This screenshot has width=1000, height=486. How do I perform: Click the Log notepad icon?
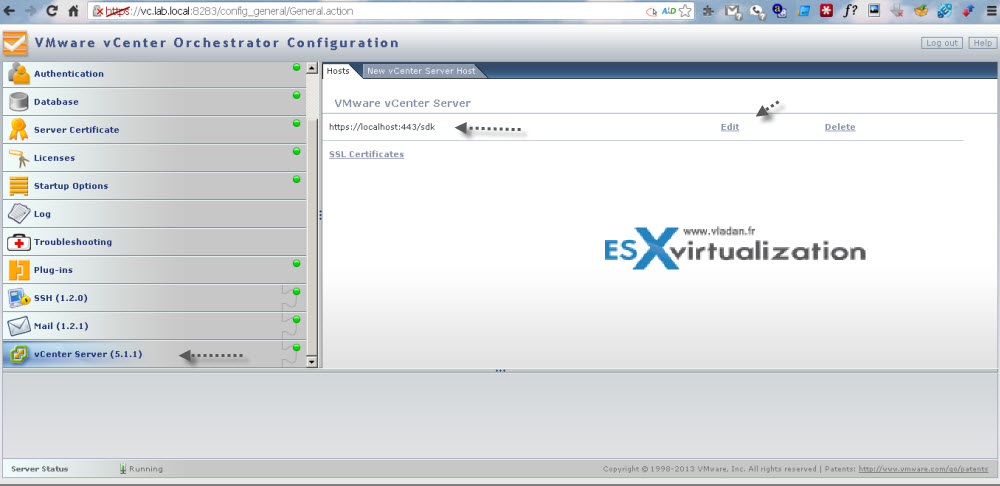tap(18, 214)
